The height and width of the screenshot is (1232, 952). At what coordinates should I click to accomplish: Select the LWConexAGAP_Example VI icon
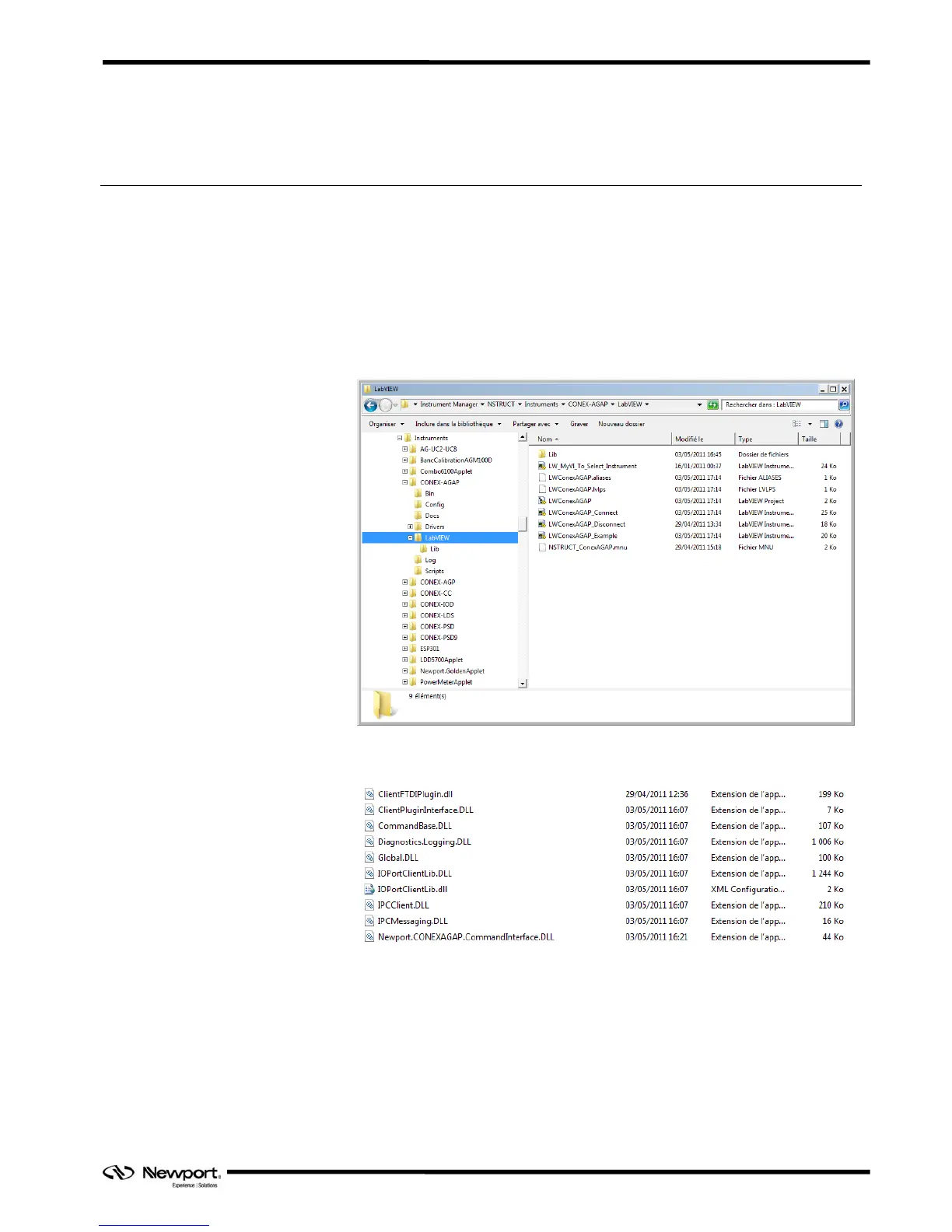(542, 536)
